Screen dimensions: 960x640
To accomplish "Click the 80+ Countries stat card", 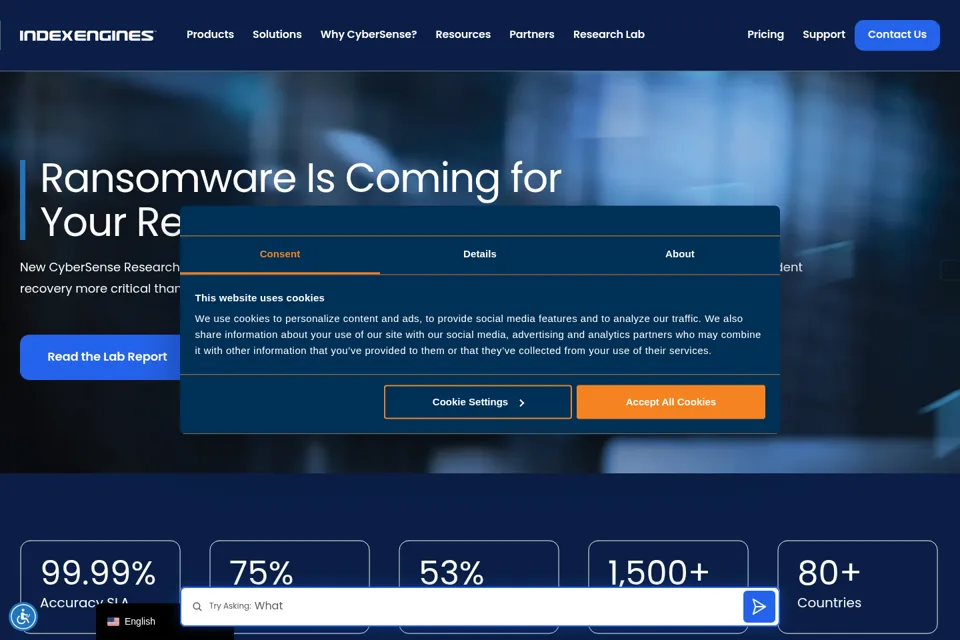I will click(x=857, y=587).
